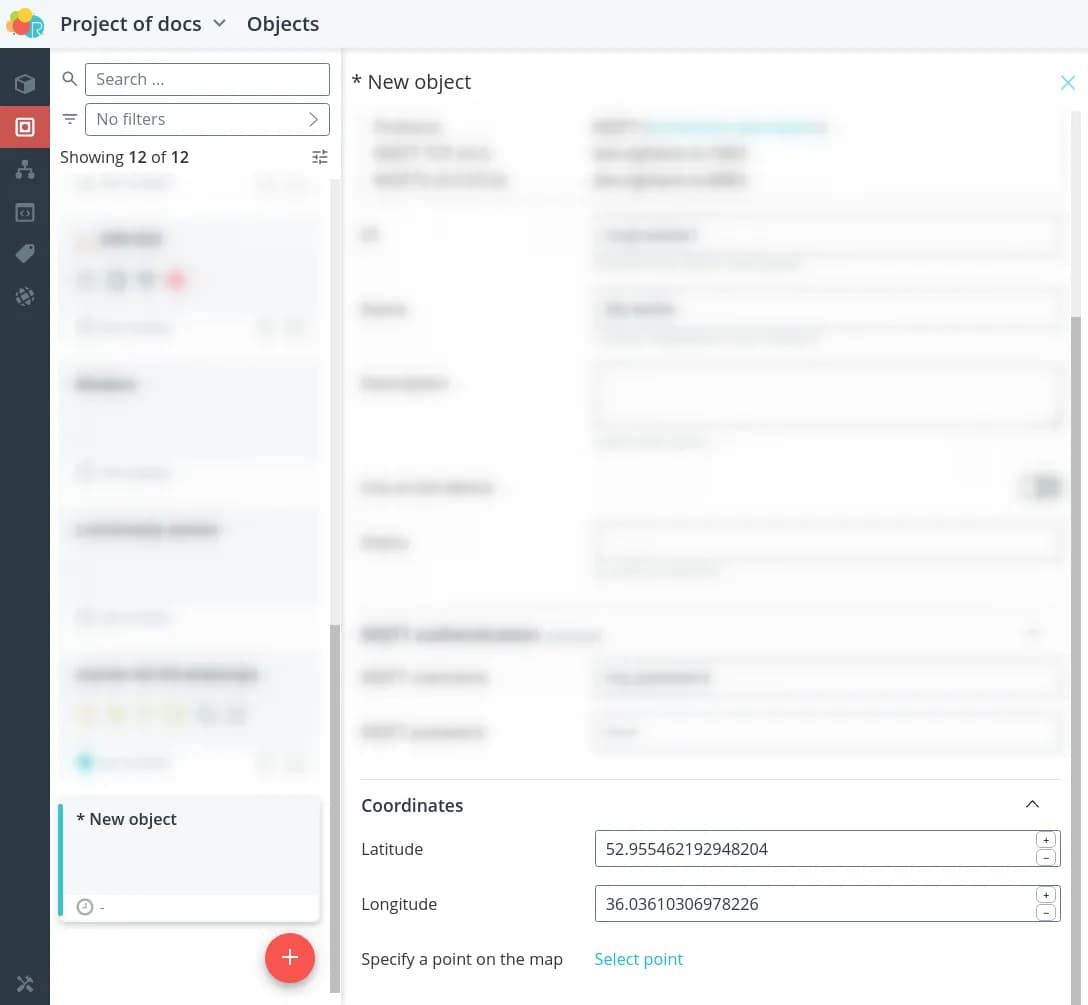Open the tools icon at sidebar bottom

tap(25, 984)
